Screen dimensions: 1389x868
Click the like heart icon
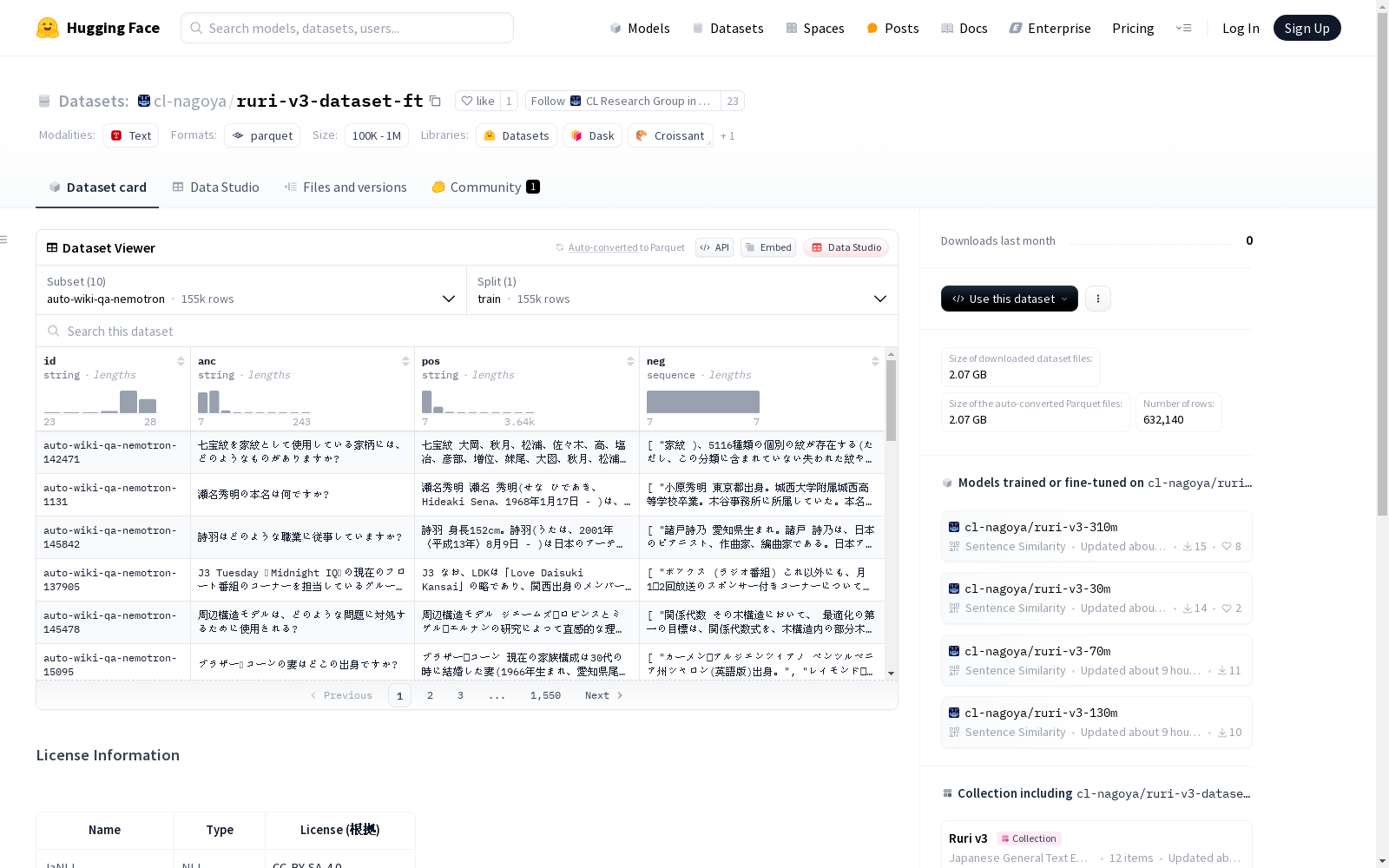[467, 101]
